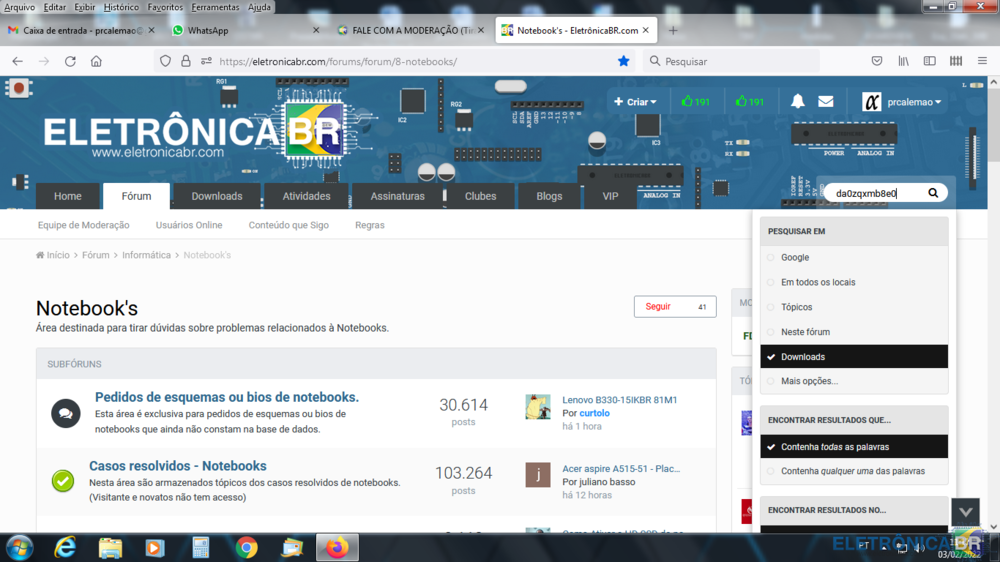Open the Assinaturas tab
1000x562 pixels.
pyautogui.click(x=397, y=196)
